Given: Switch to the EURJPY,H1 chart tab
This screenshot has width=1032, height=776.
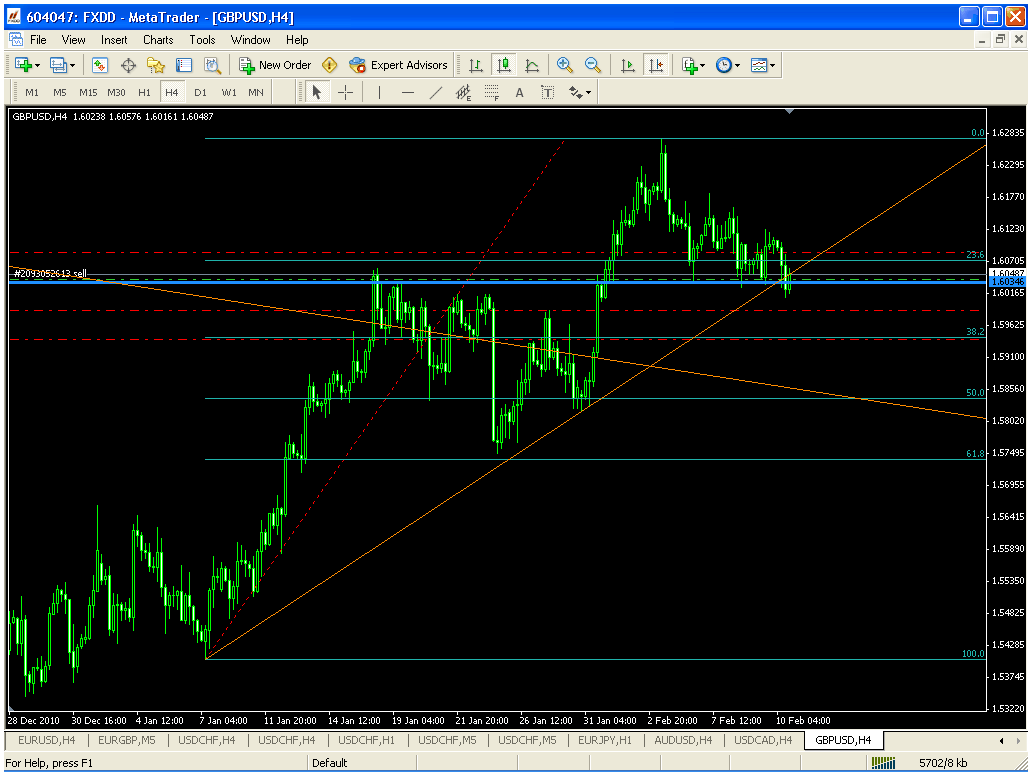Looking at the screenshot, I should pyautogui.click(x=605, y=740).
